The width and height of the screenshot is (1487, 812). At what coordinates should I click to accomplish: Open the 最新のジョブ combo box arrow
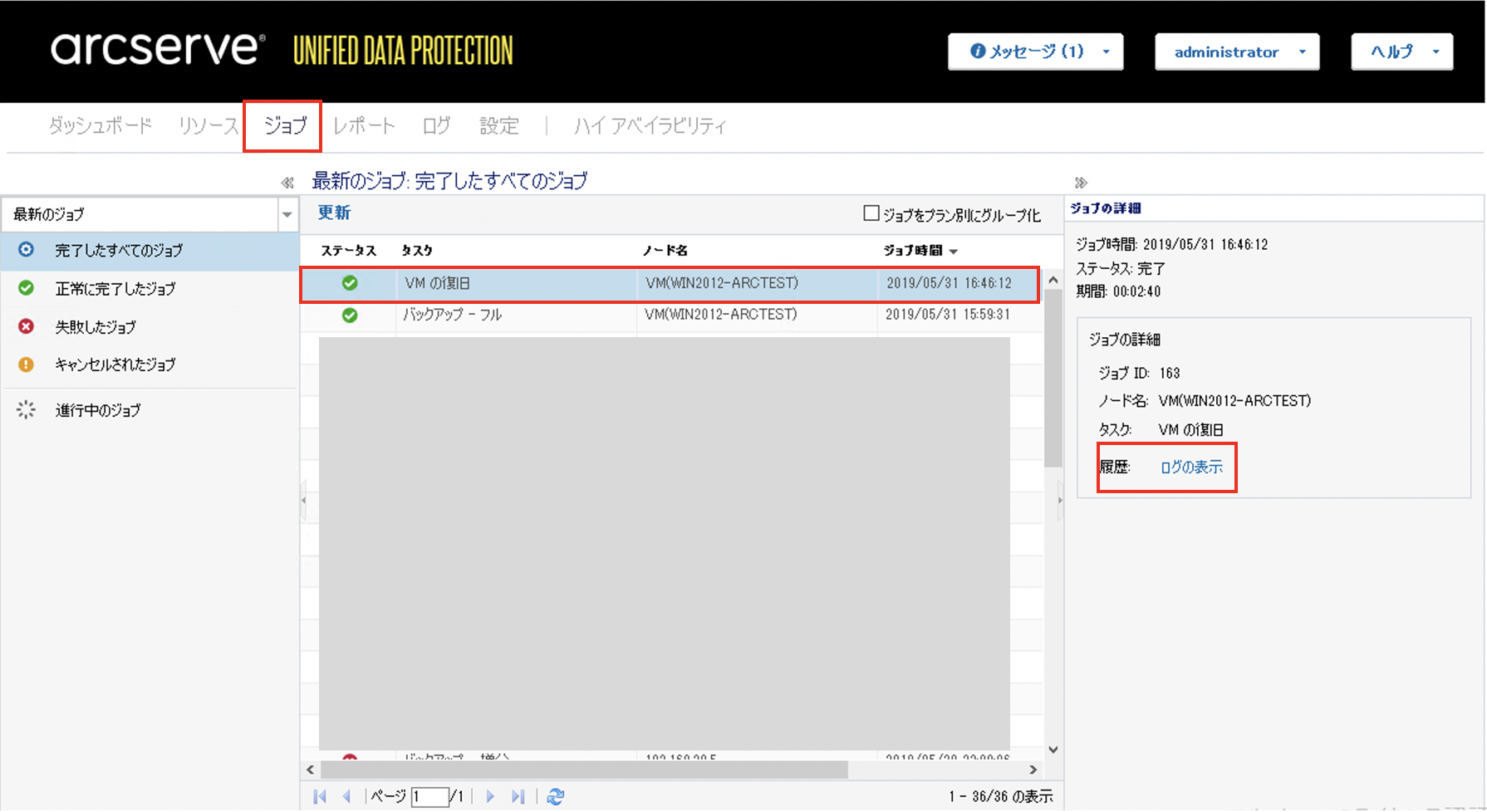tap(287, 215)
